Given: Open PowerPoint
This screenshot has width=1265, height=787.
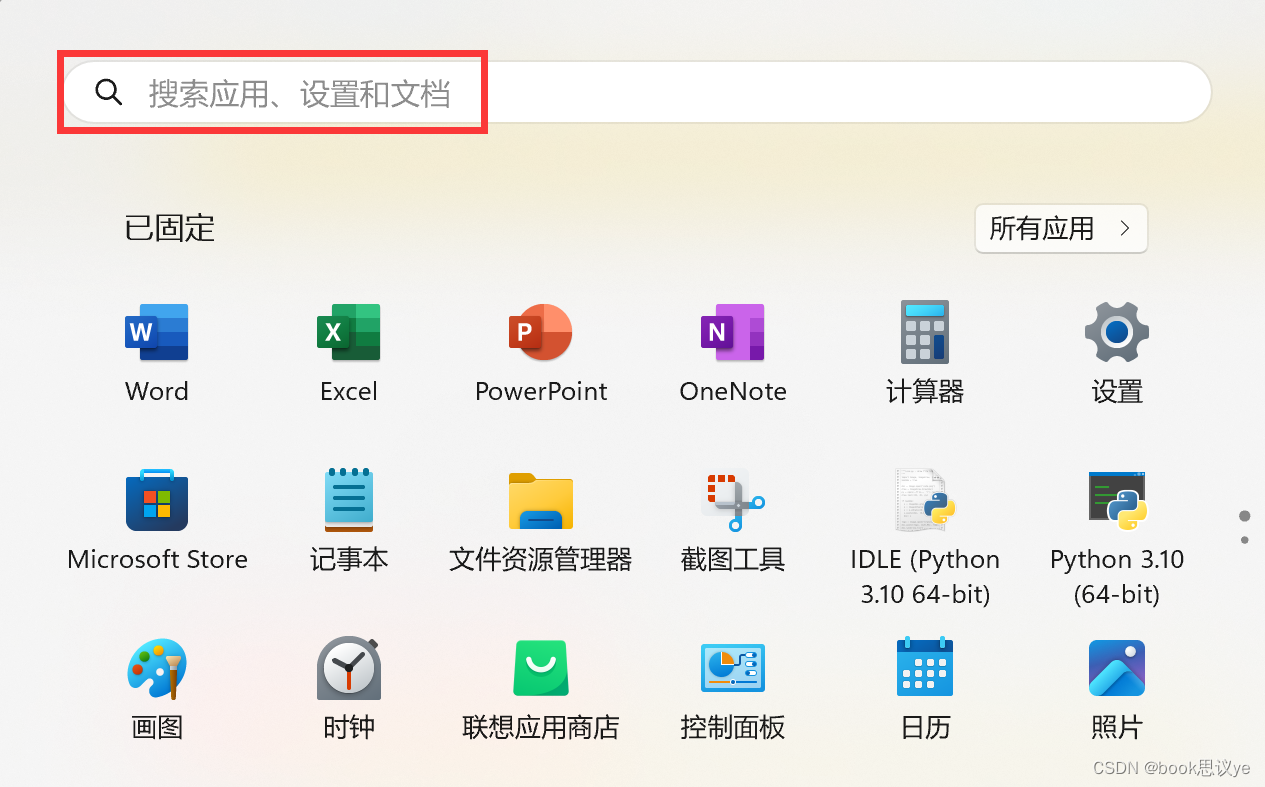Looking at the screenshot, I should pos(540,332).
